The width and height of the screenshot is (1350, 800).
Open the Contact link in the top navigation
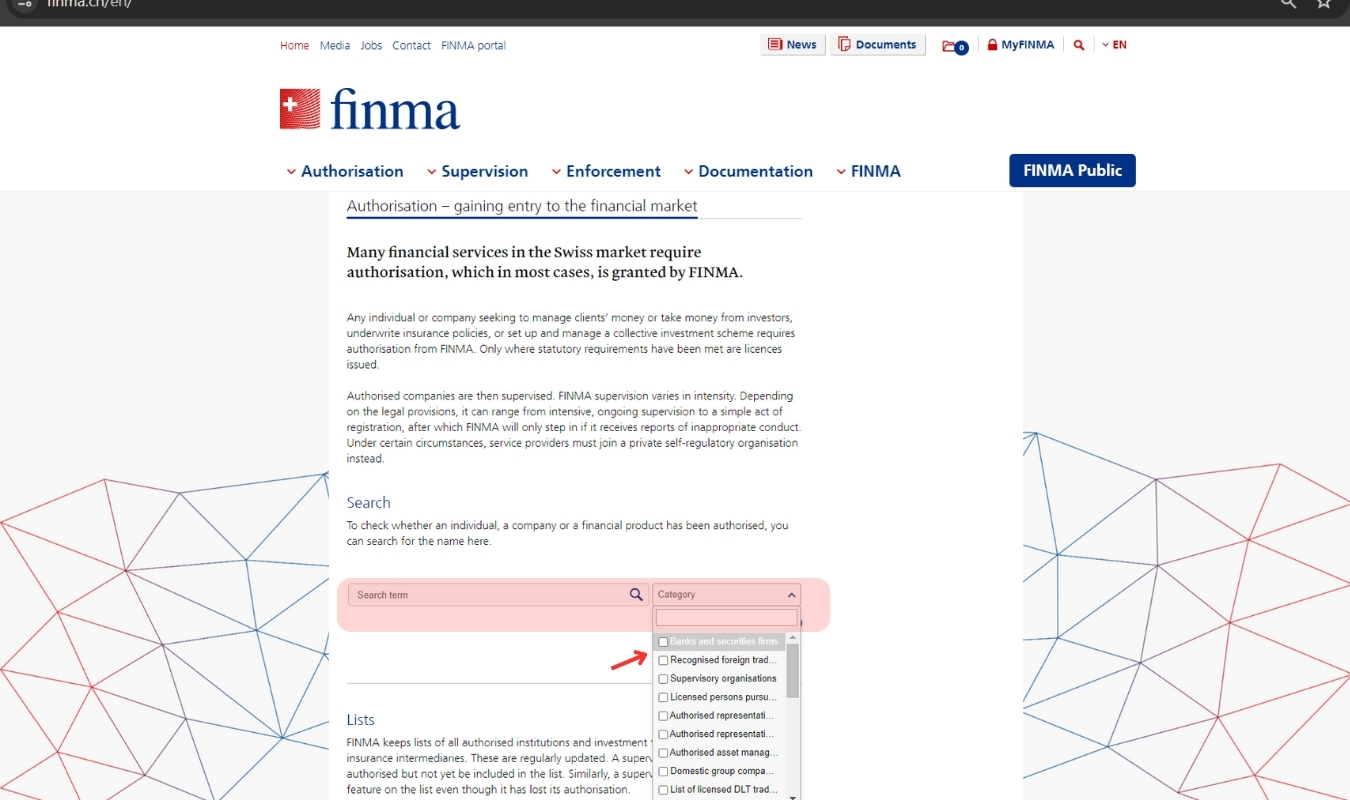coord(411,45)
